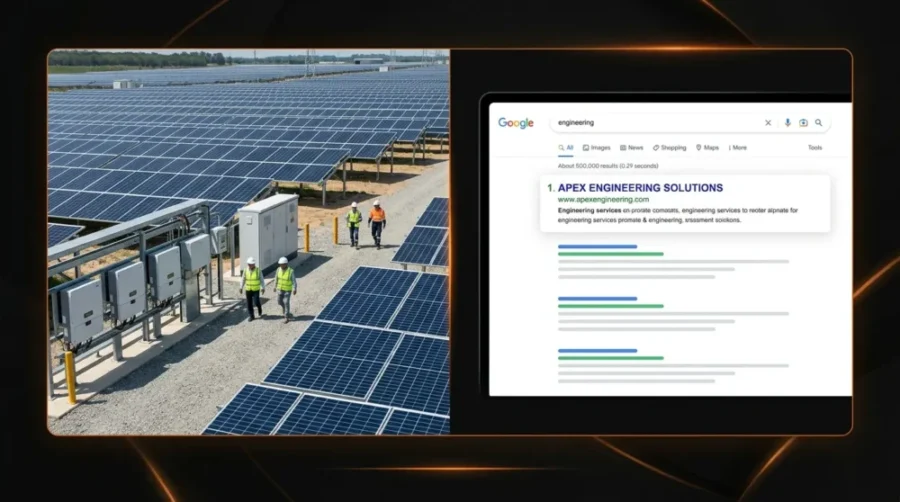The height and width of the screenshot is (502, 900).
Task: Switch to the Maps tab
Action: click(708, 148)
